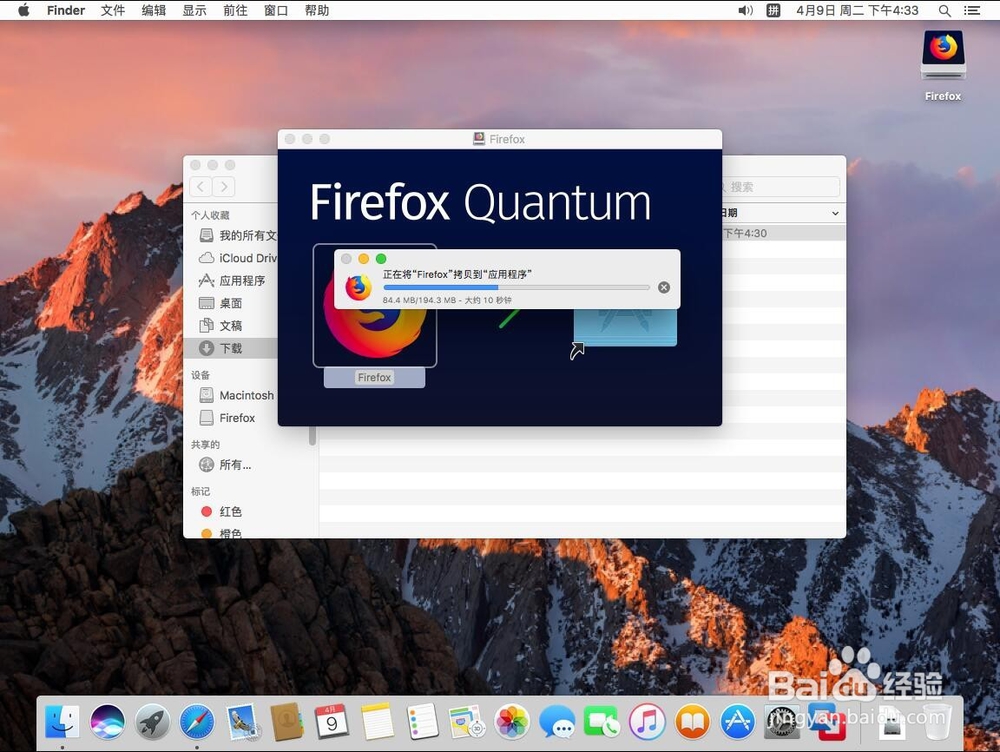Viewport: 1000px width, 752px height.
Task: Open the Firefox disk image on the desktop
Action: pos(943,65)
